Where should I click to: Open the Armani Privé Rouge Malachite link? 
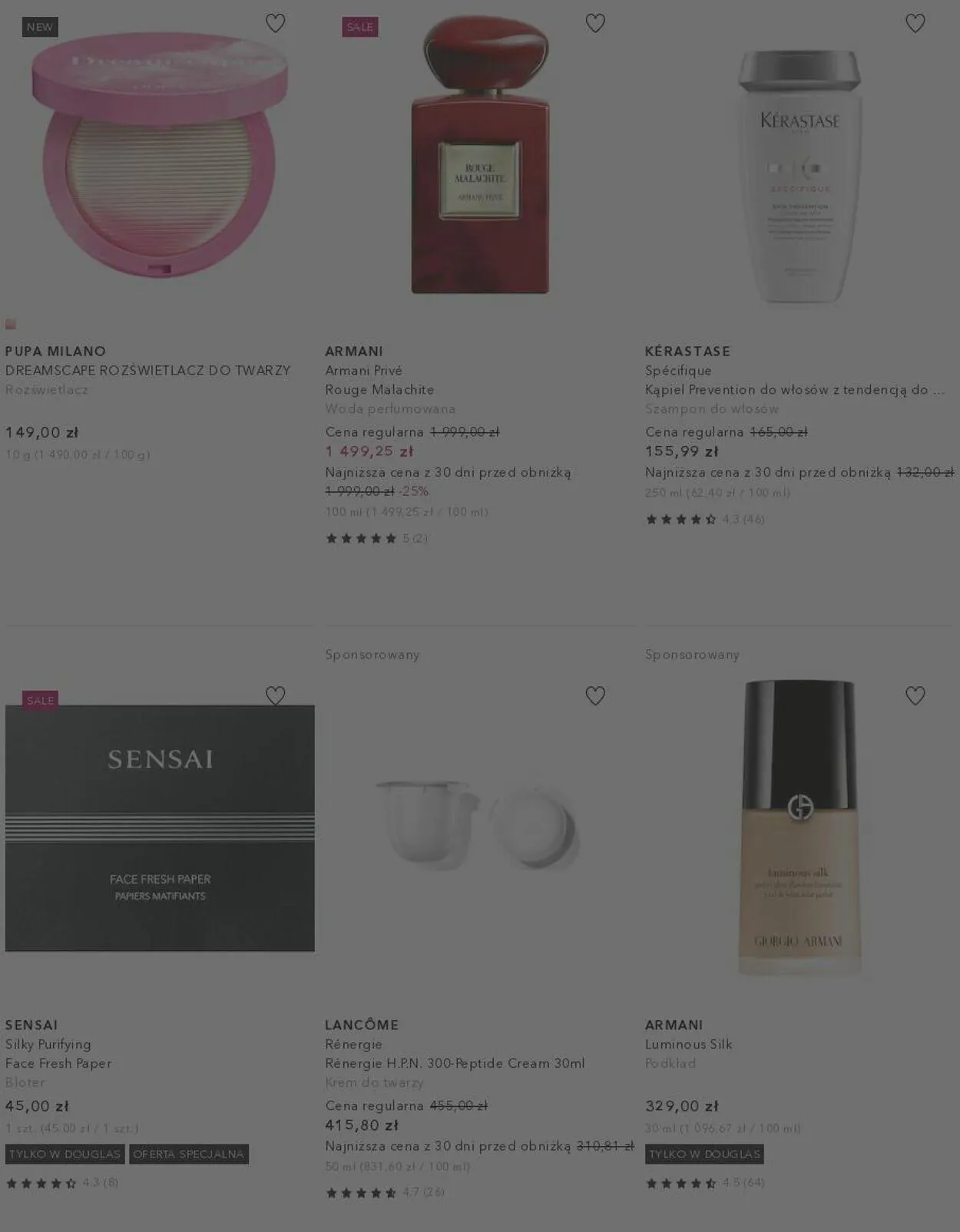coord(379,380)
